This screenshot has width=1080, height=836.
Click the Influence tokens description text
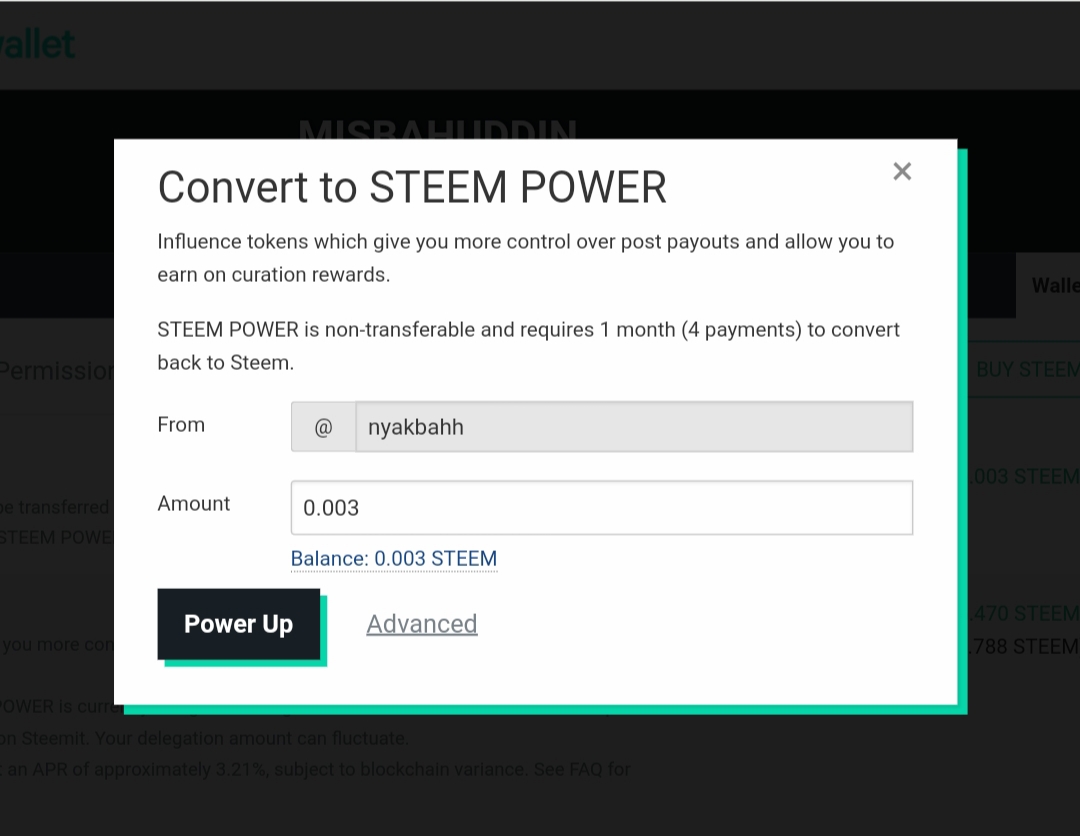(x=526, y=258)
